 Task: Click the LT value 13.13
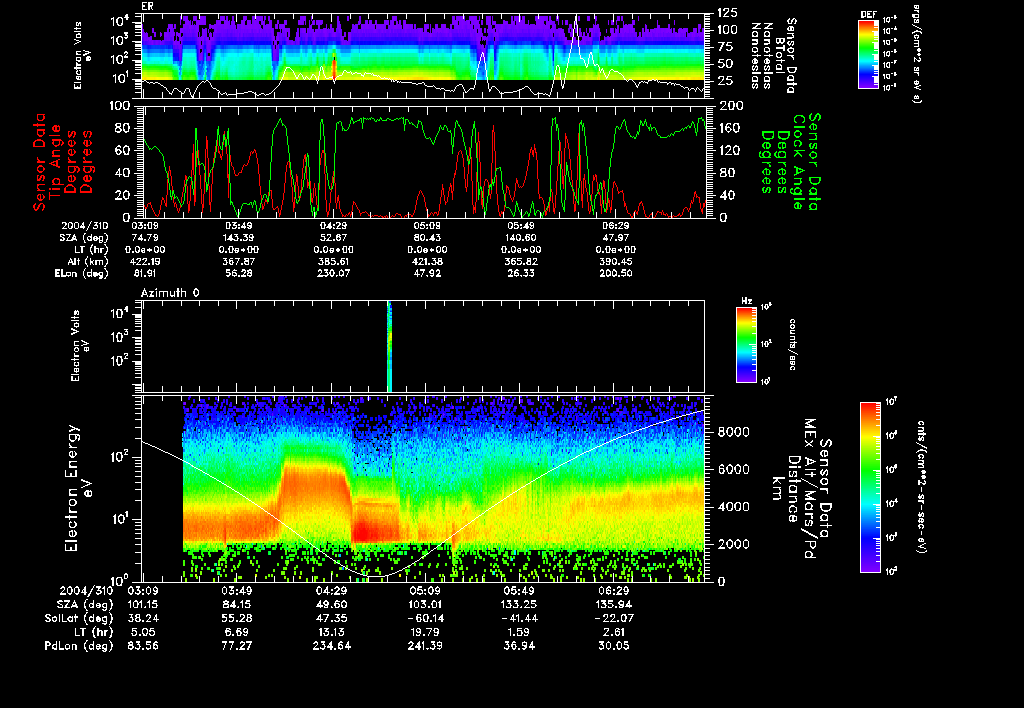click(332, 632)
